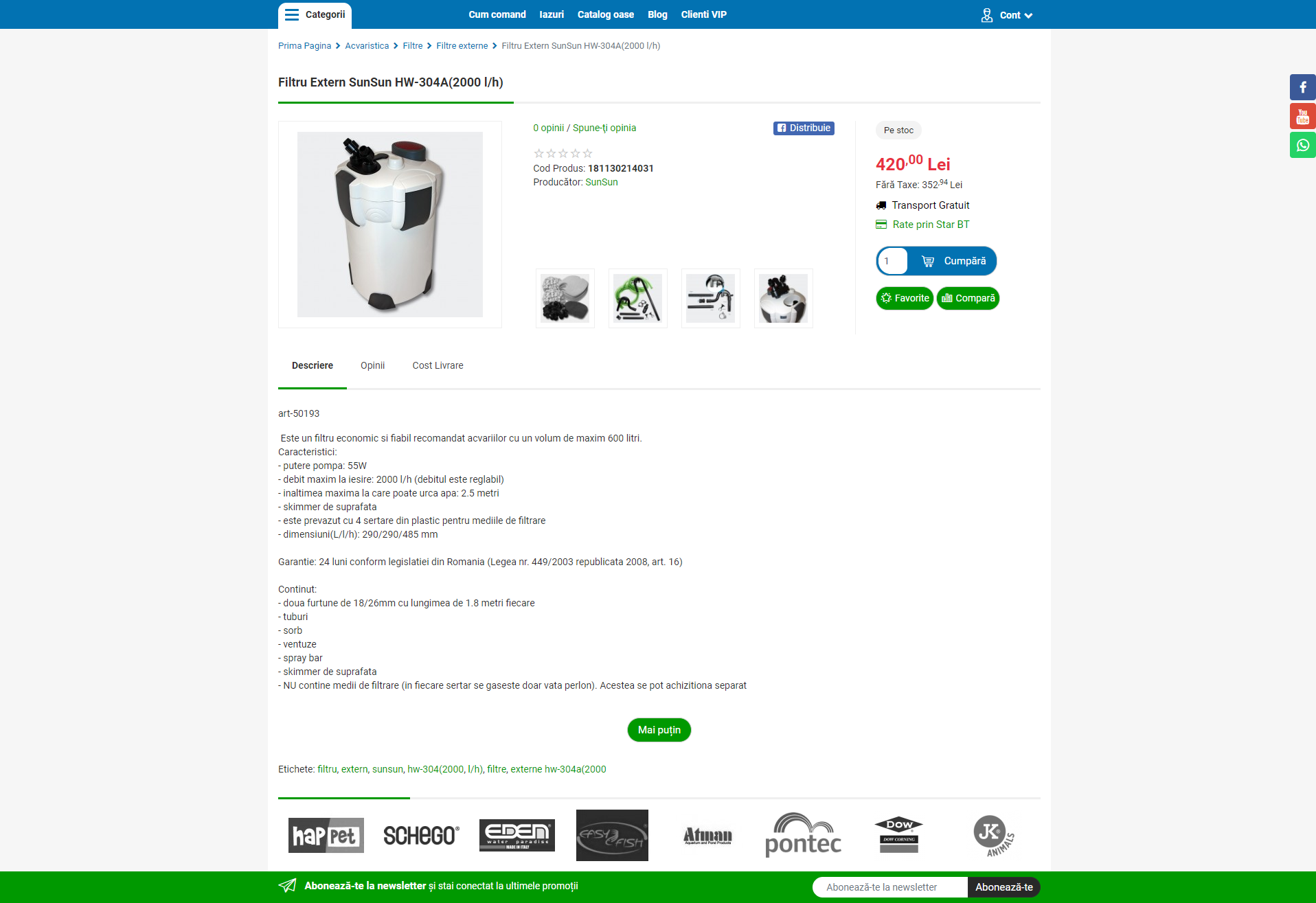Add product to Favorite list
The image size is (1316, 903).
pyautogui.click(x=905, y=298)
